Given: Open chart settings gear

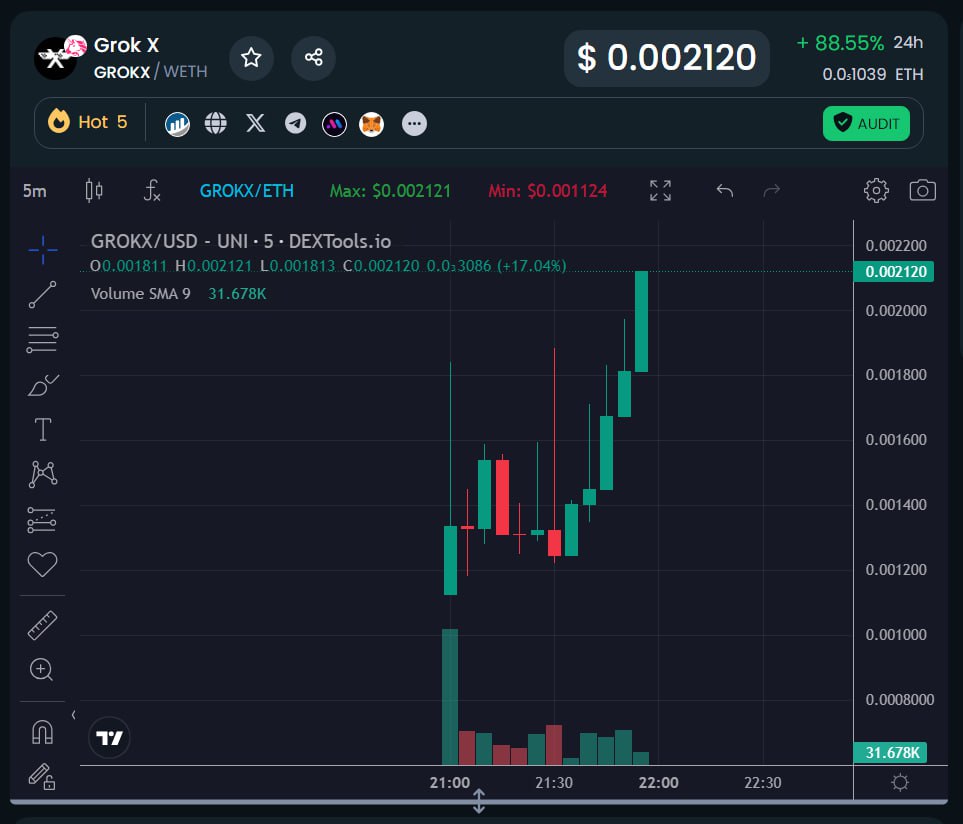Looking at the screenshot, I should point(876,191).
